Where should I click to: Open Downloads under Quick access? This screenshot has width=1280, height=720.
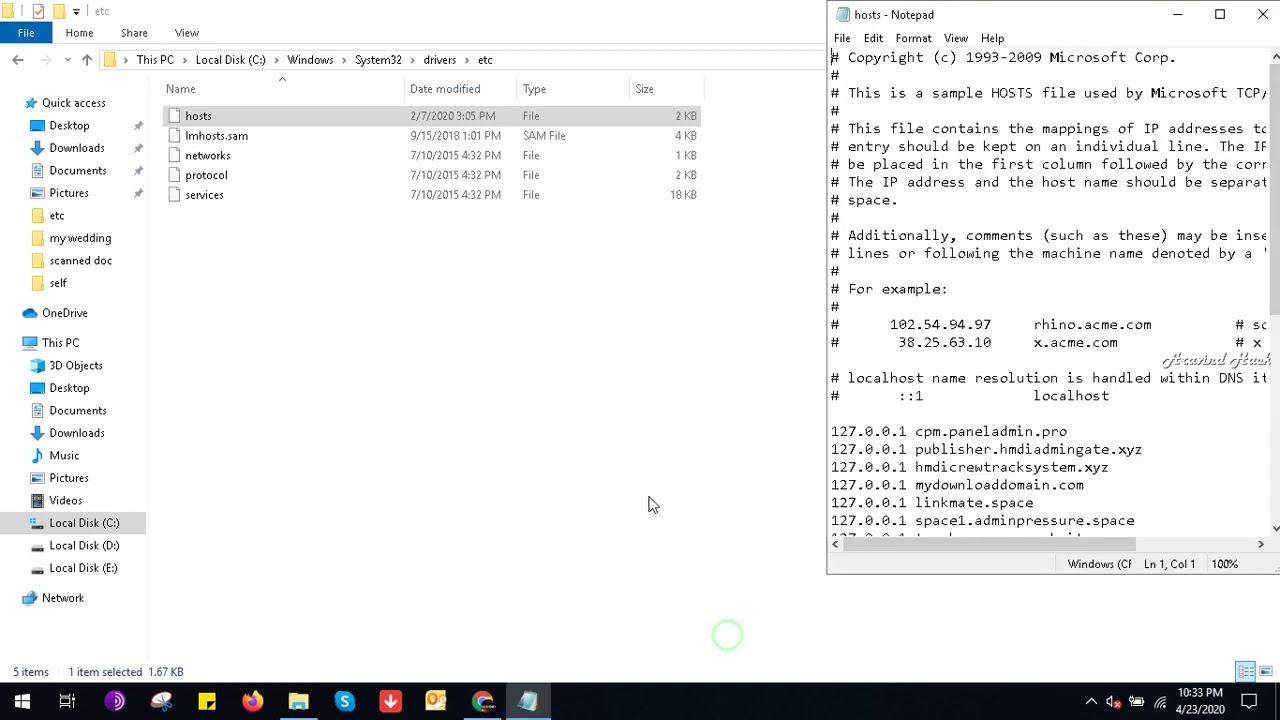[x=76, y=148]
